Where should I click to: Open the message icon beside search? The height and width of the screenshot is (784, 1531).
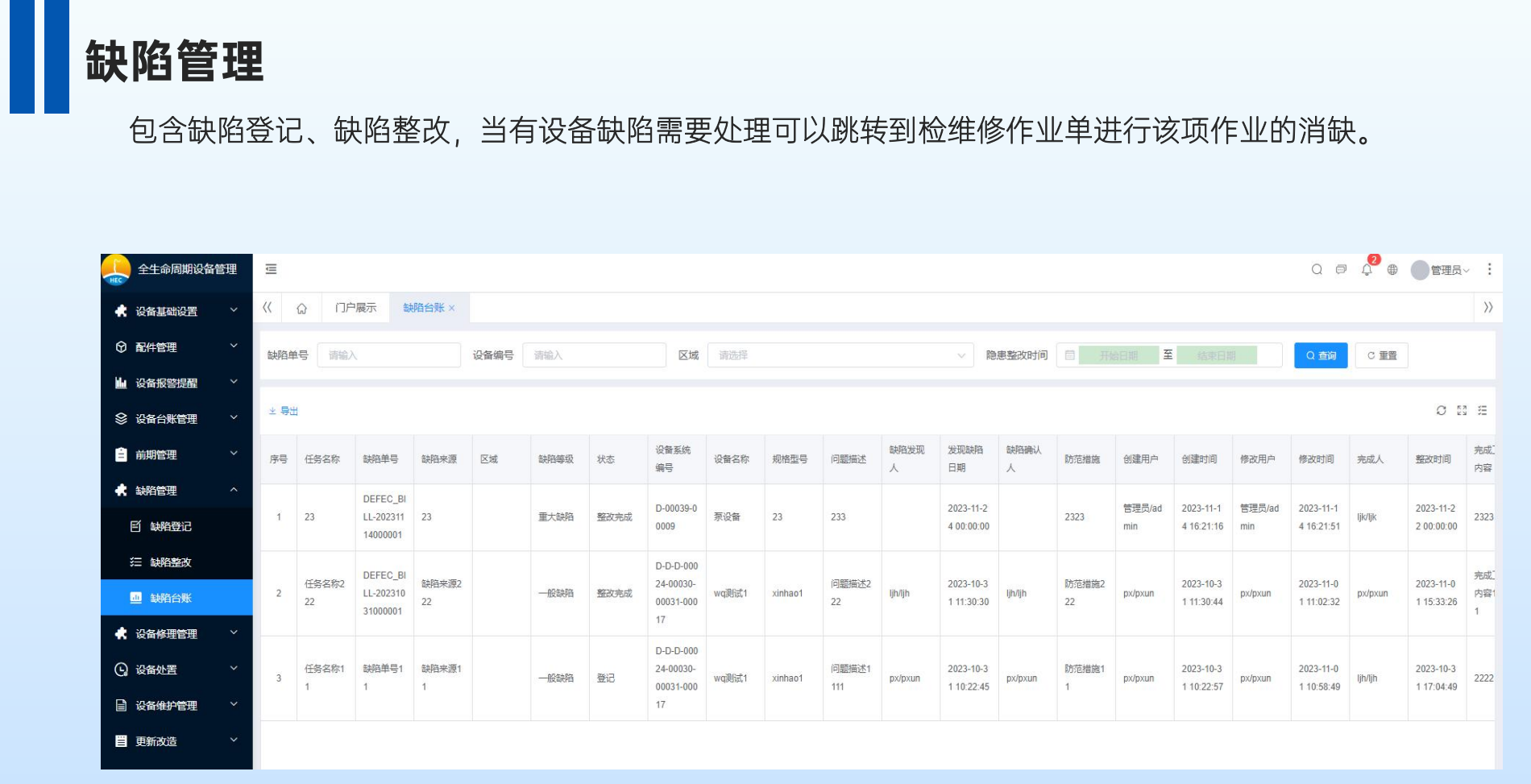[x=1341, y=270]
